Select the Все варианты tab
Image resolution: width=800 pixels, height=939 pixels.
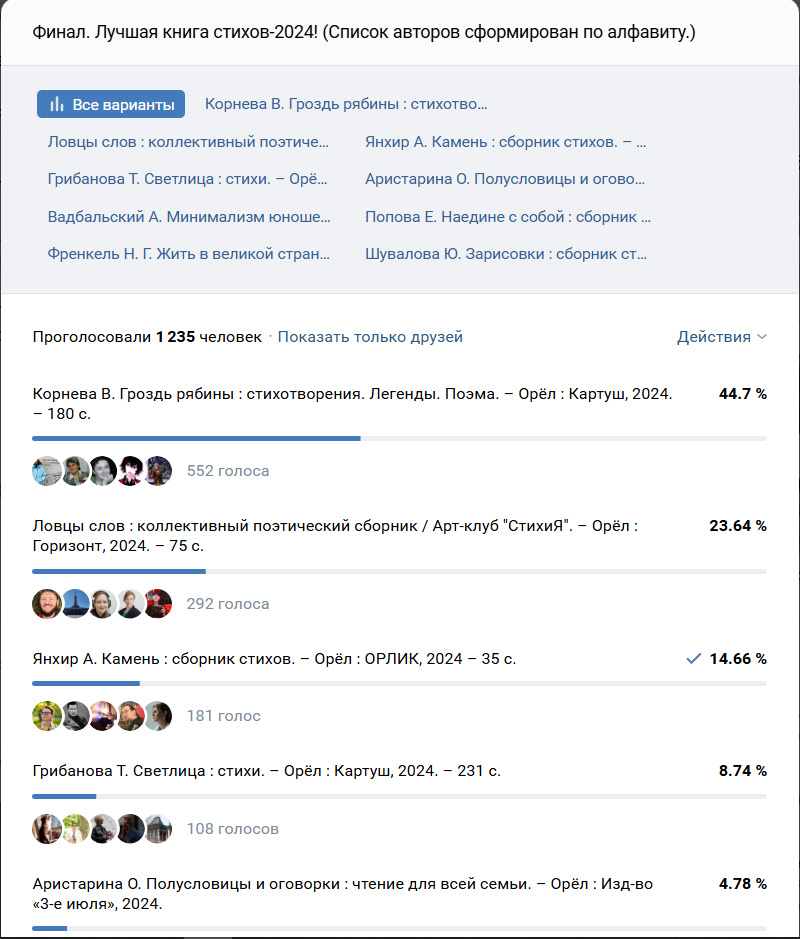(x=111, y=104)
